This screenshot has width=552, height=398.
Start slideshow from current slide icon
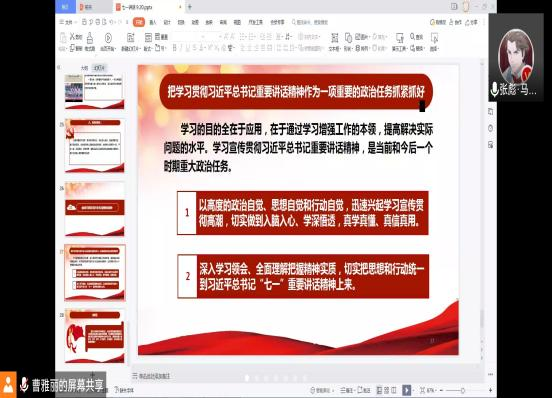[108, 38]
